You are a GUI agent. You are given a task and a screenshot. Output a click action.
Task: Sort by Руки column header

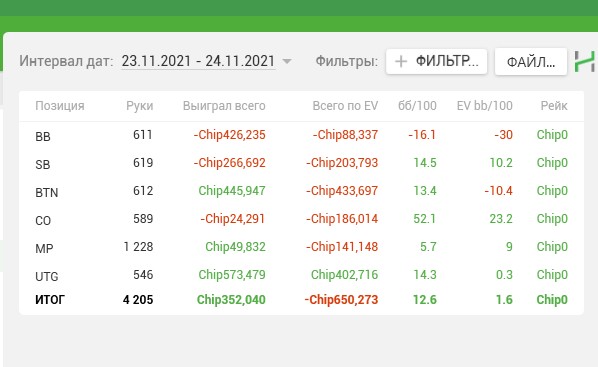coord(140,106)
